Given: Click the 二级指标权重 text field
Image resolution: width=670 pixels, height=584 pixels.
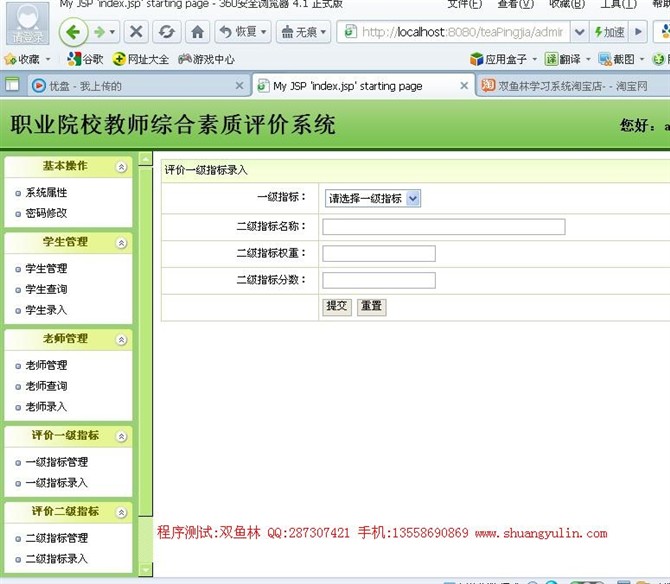Looking at the screenshot, I should tap(379, 253).
